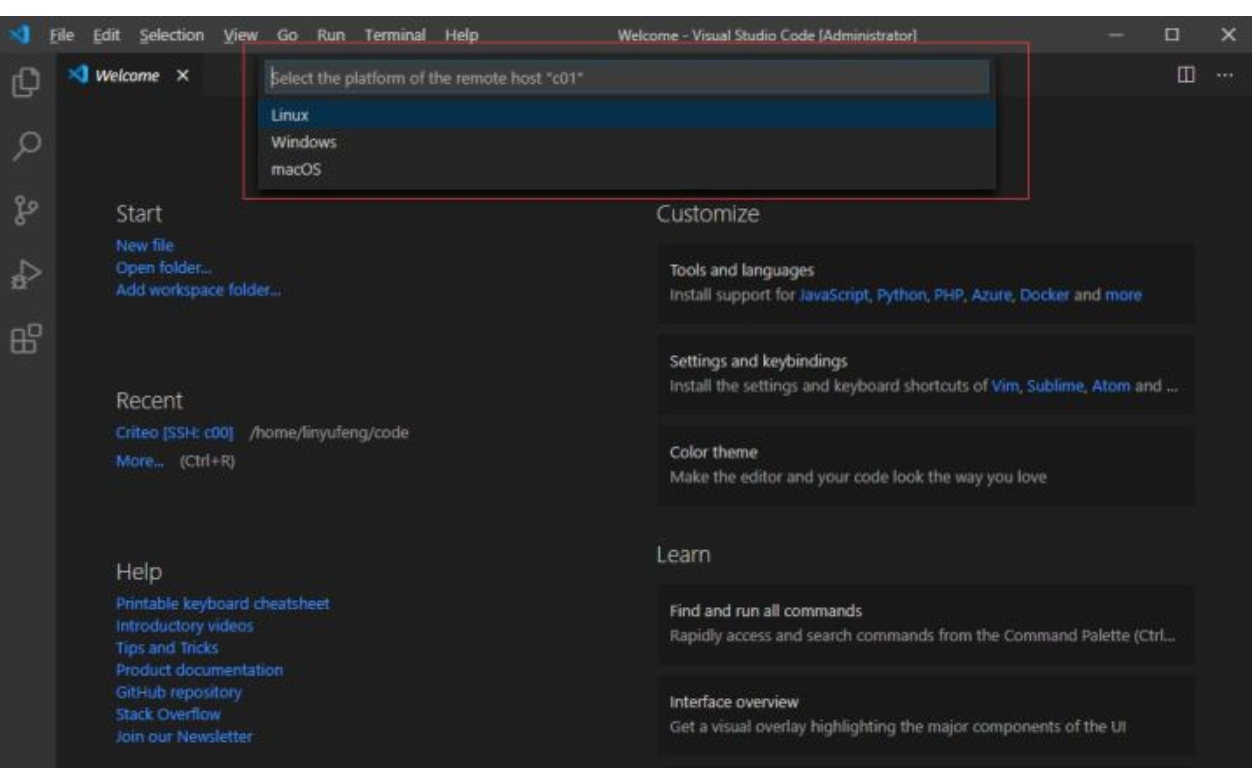The image size is (1252, 768).
Task: Open the Run menu
Action: [x=331, y=35]
